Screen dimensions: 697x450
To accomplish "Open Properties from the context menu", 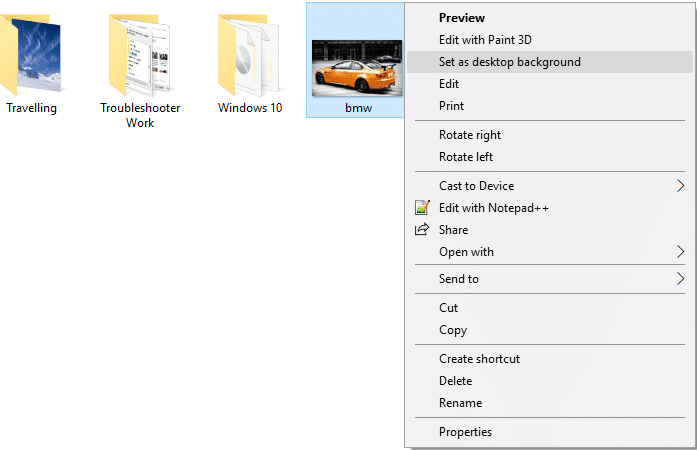I will pos(550,431).
